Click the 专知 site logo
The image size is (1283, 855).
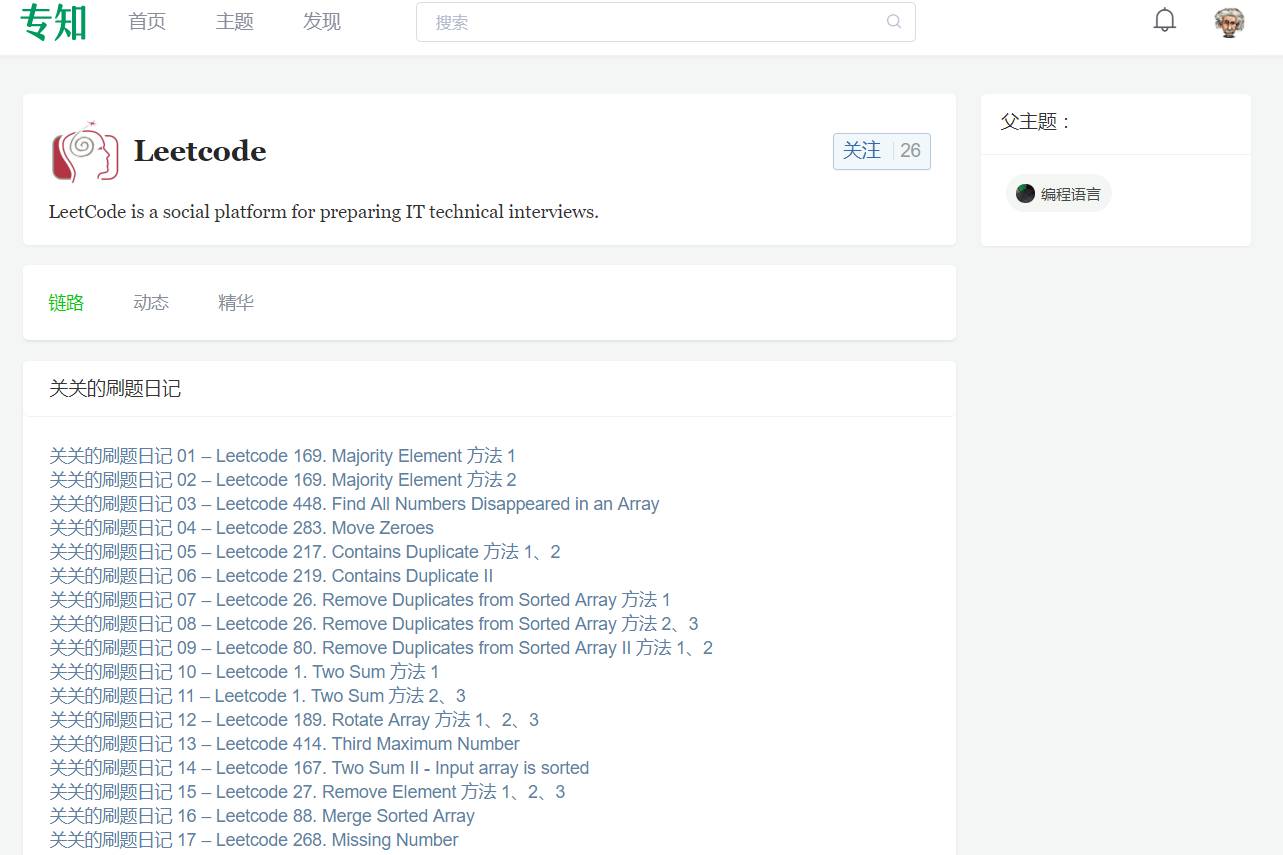coord(54,22)
